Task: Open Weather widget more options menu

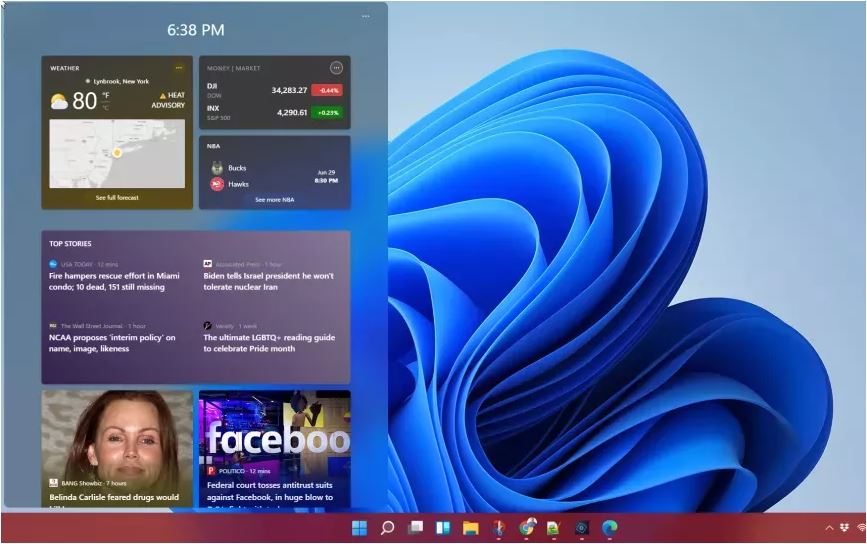Action: pos(179,68)
